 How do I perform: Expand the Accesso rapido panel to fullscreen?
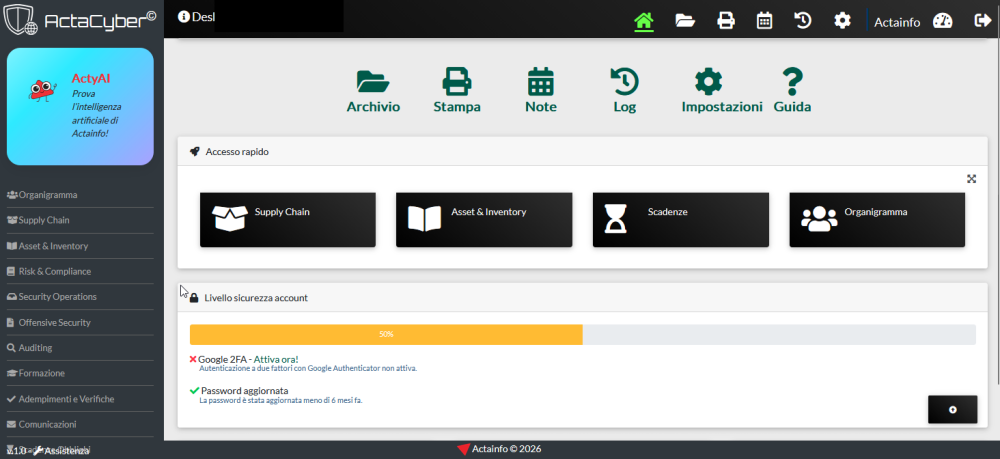971,178
